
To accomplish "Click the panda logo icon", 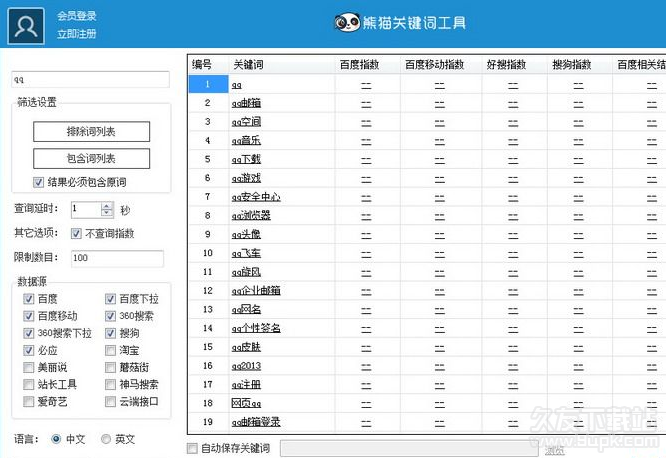I will click(x=347, y=22).
